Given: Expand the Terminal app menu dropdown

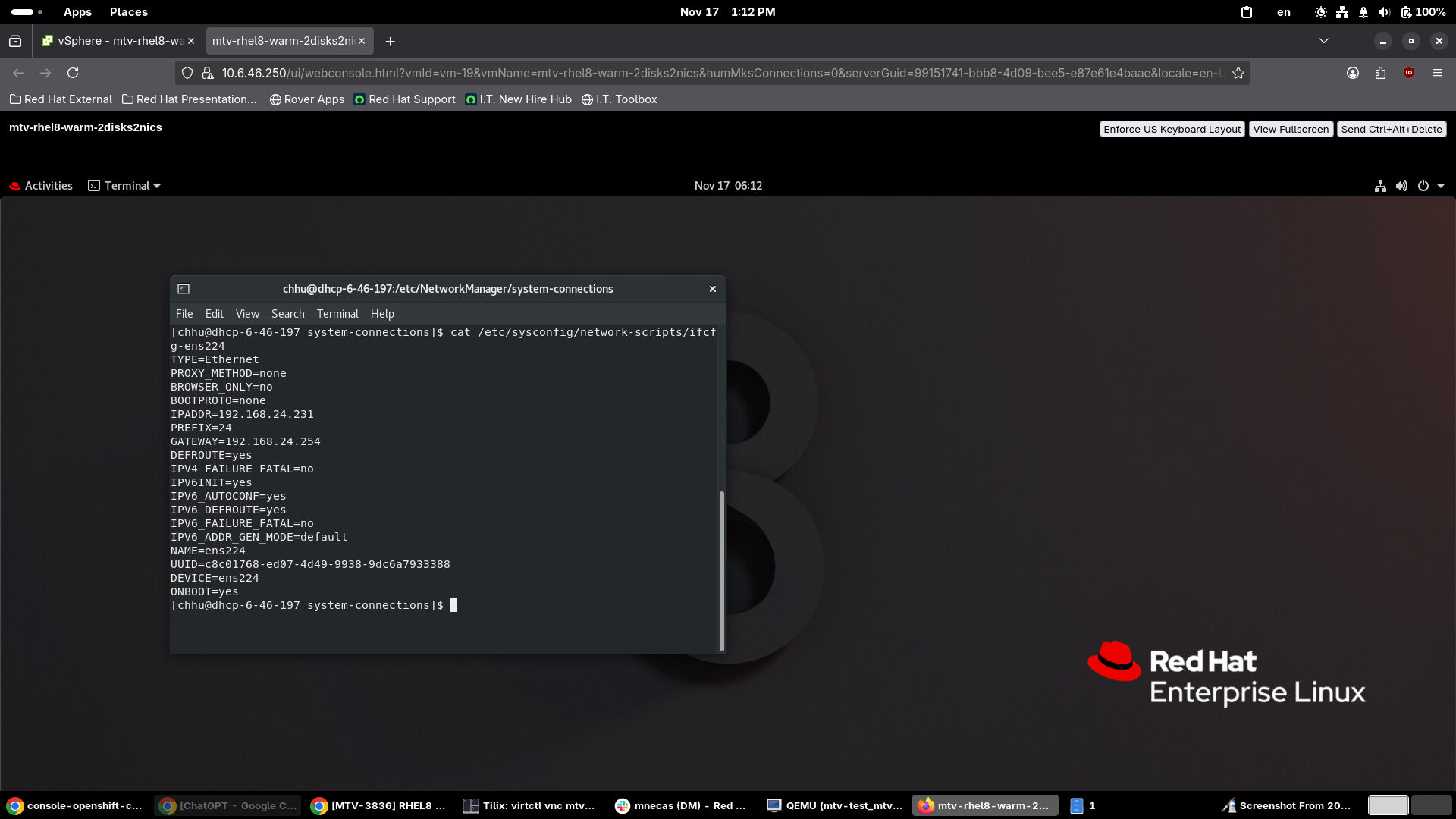Looking at the screenshot, I should point(125,186).
